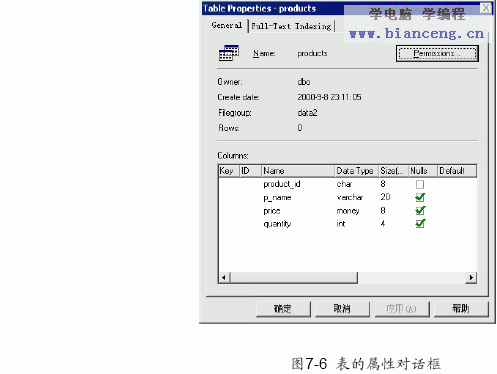Open the Permissions dialog

coord(437,54)
